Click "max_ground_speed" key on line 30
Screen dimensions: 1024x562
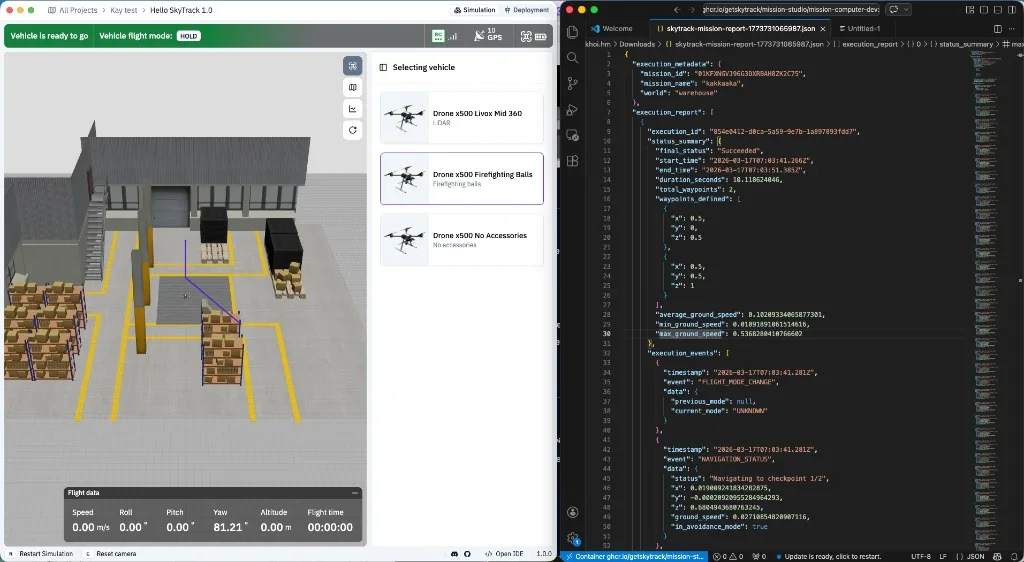(x=690, y=334)
